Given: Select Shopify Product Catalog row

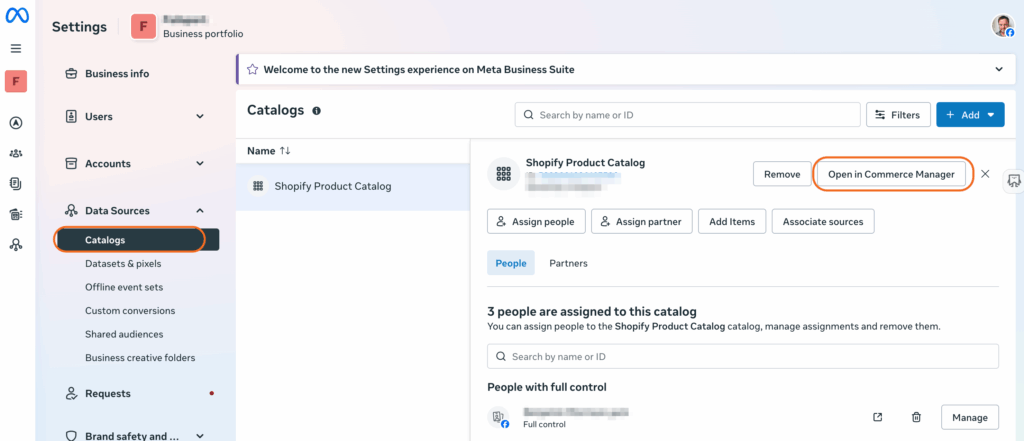Looking at the screenshot, I should (x=333, y=186).
